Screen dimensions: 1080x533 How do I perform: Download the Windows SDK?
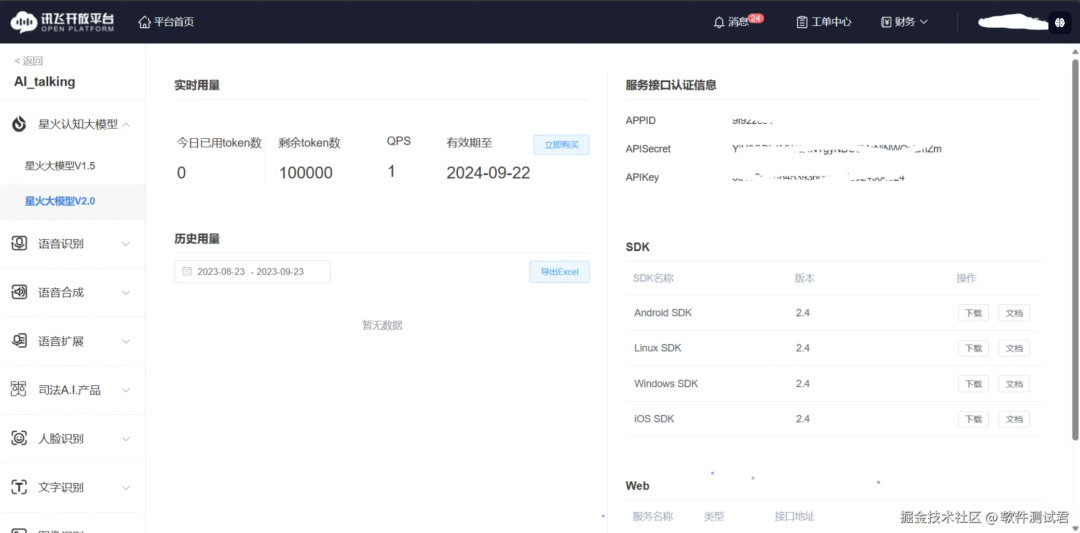click(973, 384)
